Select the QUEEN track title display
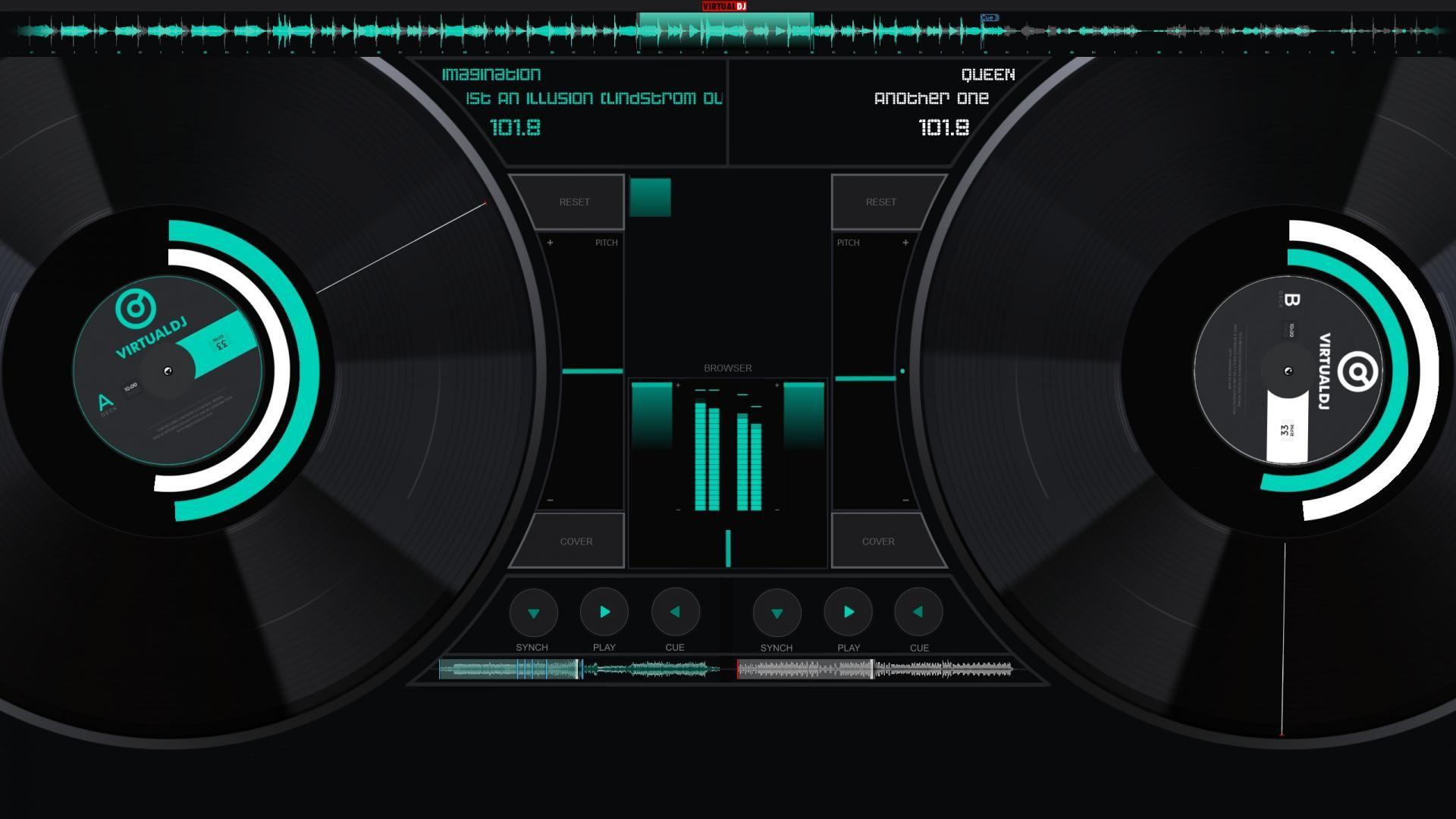Viewport: 1456px width, 819px height. pyautogui.click(x=987, y=74)
